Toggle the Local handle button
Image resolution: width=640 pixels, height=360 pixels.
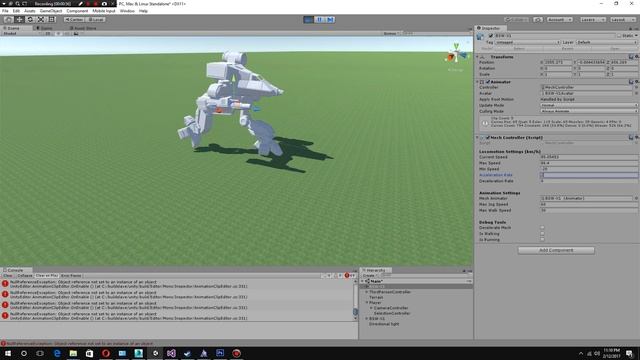click(x=96, y=20)
